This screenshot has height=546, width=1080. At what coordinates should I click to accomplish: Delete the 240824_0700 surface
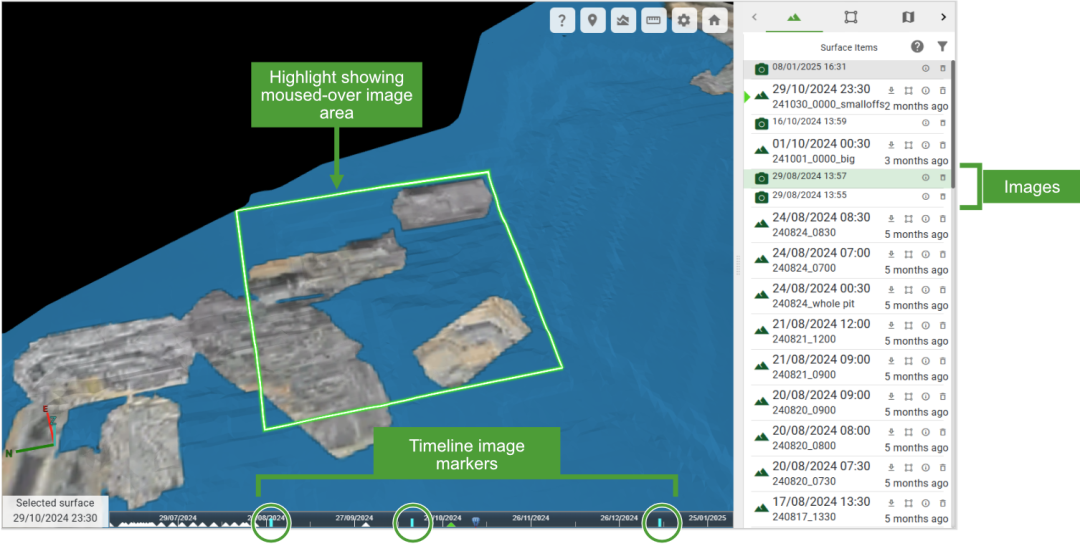pyautogui.click(x=943, y=254)
